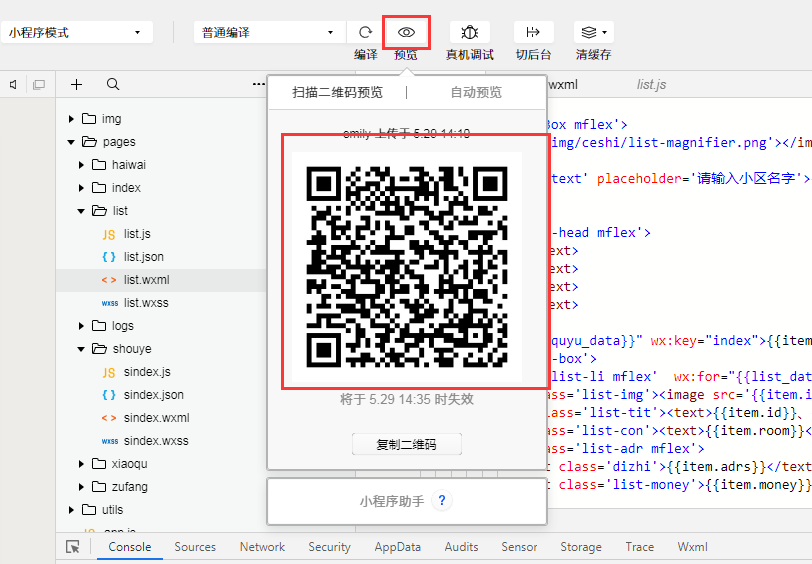Screen dimensions: 812x564
Task: Open the 小程序模式 mode dropdown
Action: [77, 32]
